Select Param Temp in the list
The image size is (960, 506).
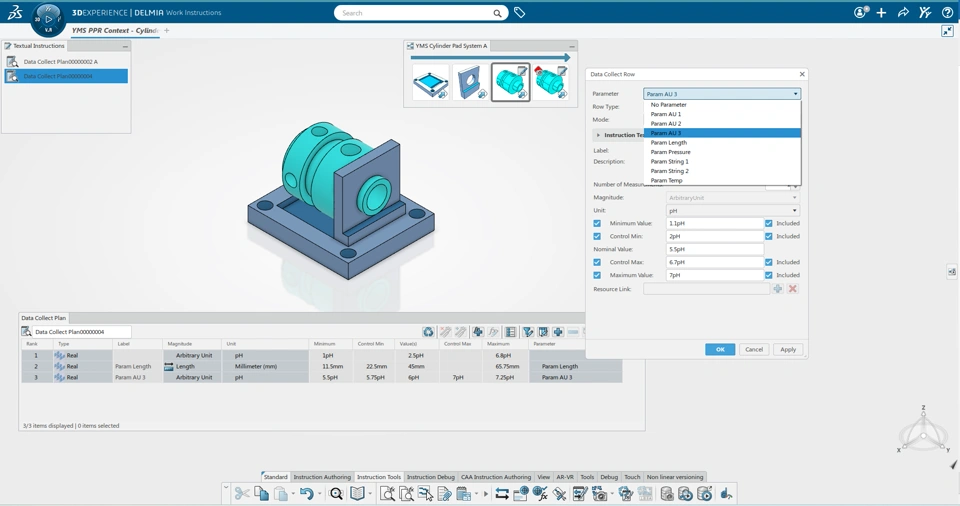click(x=722, y=181)
